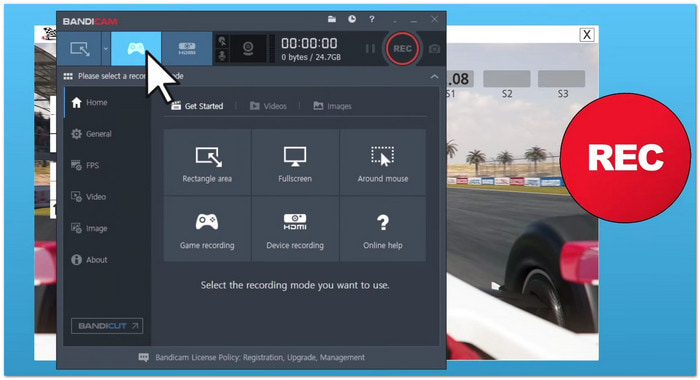This screenshot has height=380, width=700.
Task: Collapse the recording mode panel chevron
Action: pos(434,77)
